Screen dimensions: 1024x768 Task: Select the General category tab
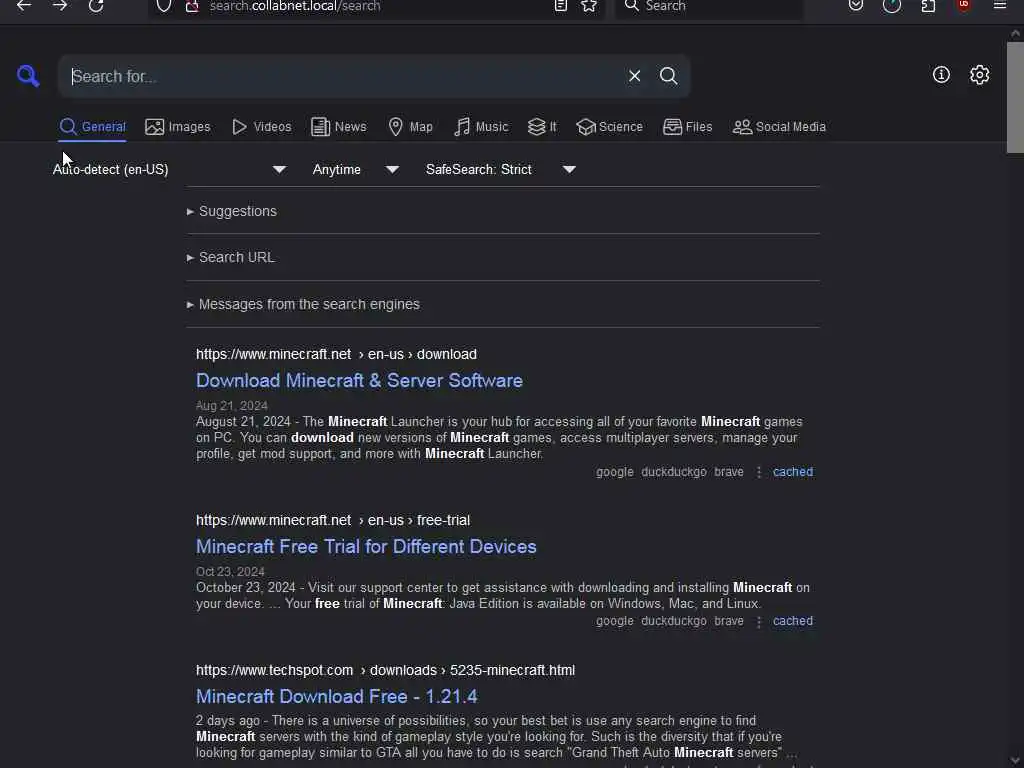coord(92,127)
